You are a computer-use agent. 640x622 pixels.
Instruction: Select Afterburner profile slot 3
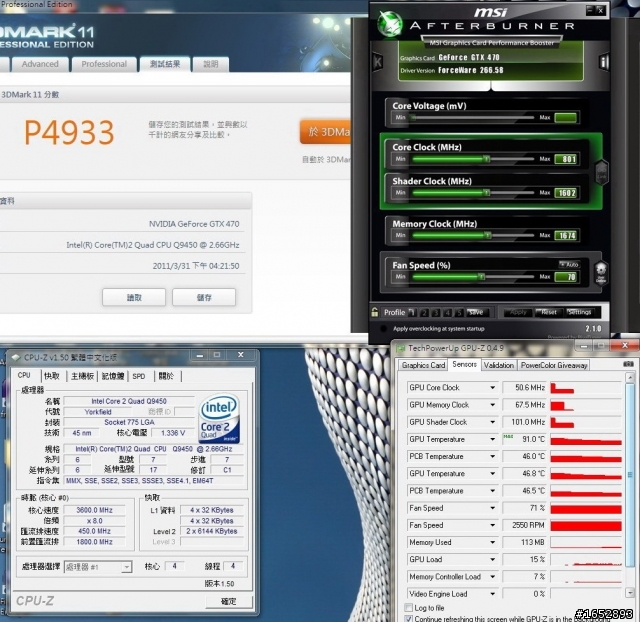pos(436,313)
